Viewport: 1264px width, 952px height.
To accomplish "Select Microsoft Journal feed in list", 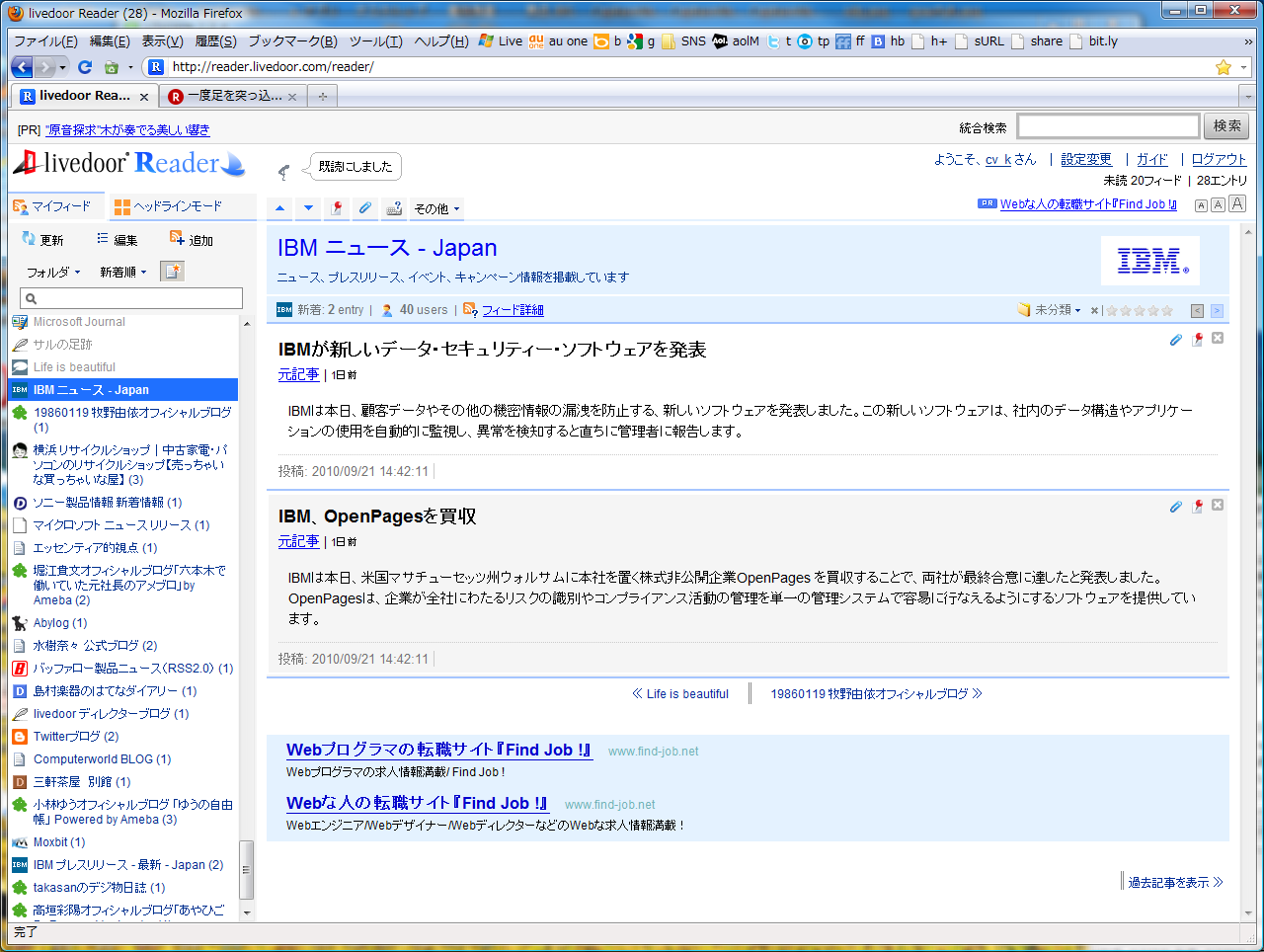I will point(79,322).
